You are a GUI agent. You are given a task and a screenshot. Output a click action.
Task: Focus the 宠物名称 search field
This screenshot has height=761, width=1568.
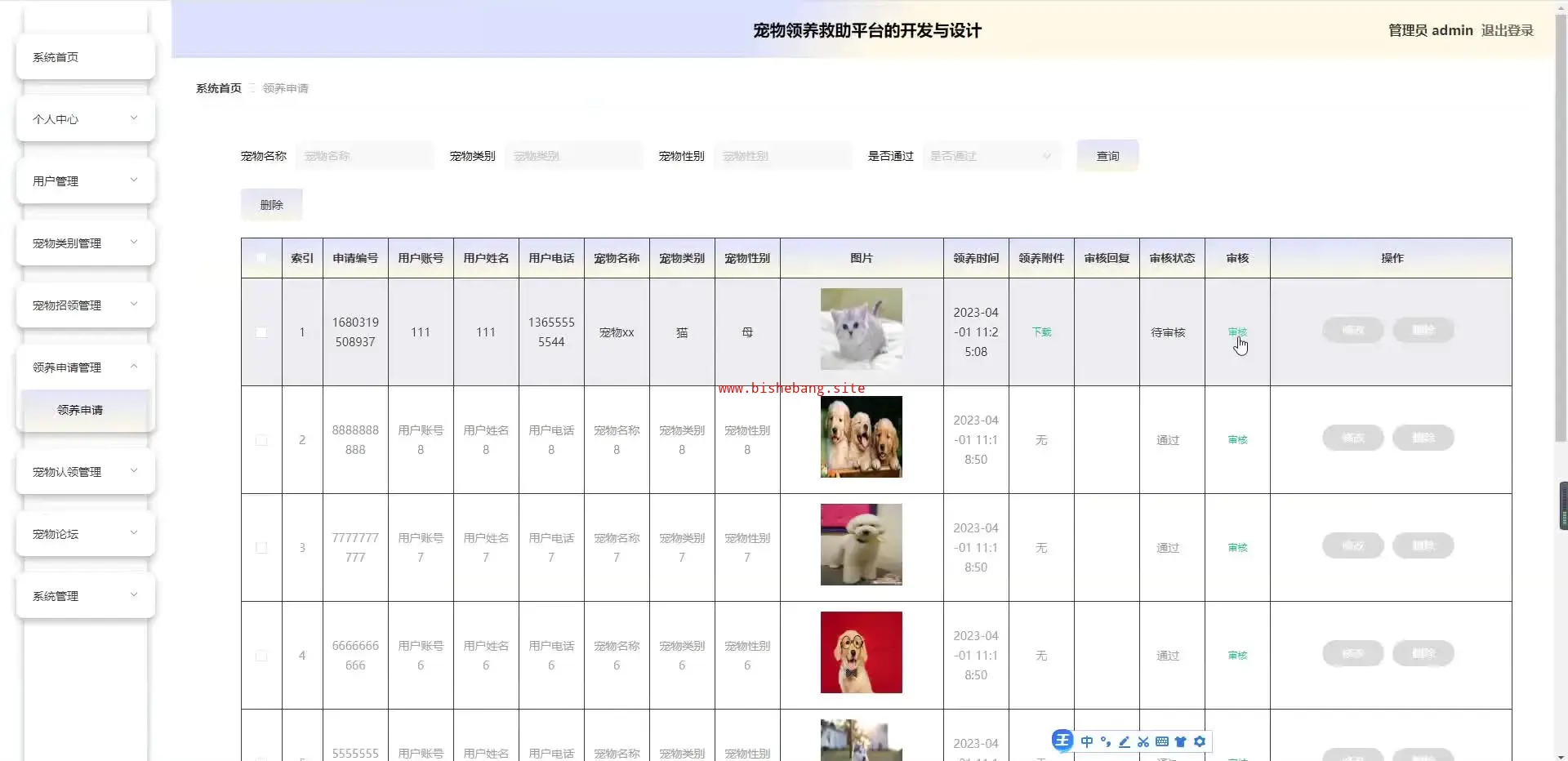click(364, 156)
